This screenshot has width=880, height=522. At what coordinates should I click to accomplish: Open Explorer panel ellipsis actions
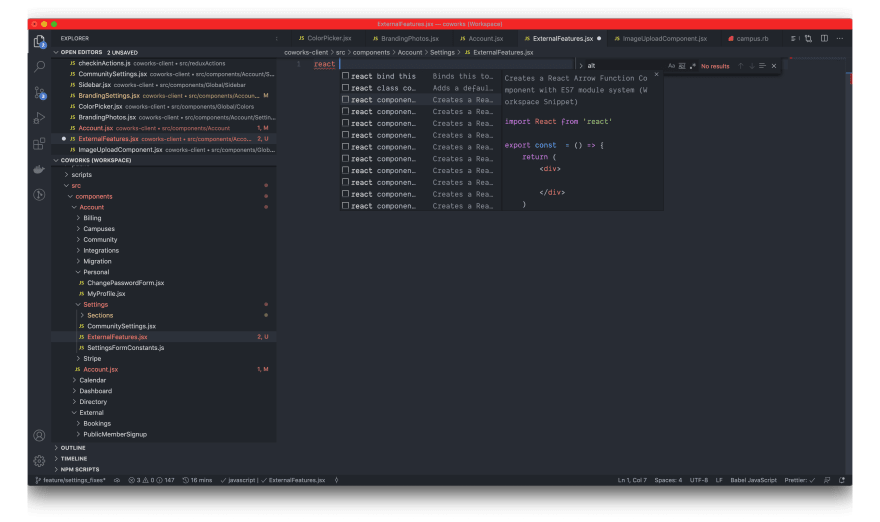coord(276,38)
